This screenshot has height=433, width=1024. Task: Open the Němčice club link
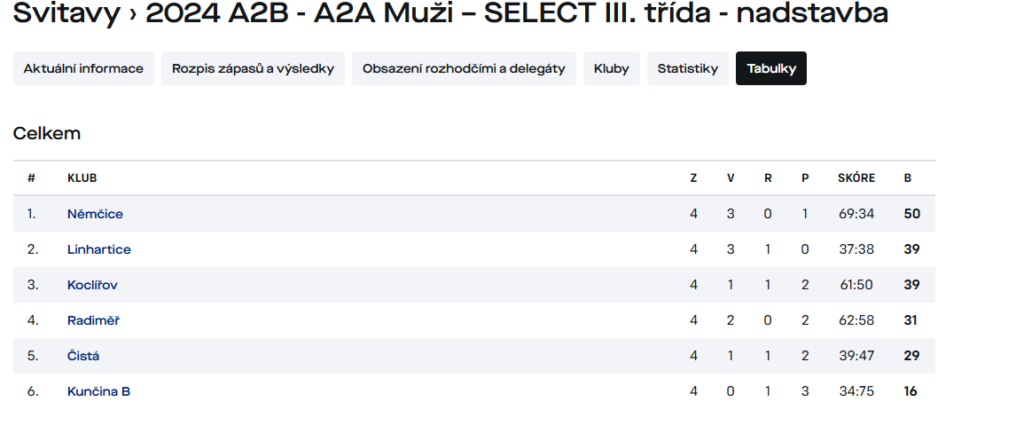click(95, 214)
